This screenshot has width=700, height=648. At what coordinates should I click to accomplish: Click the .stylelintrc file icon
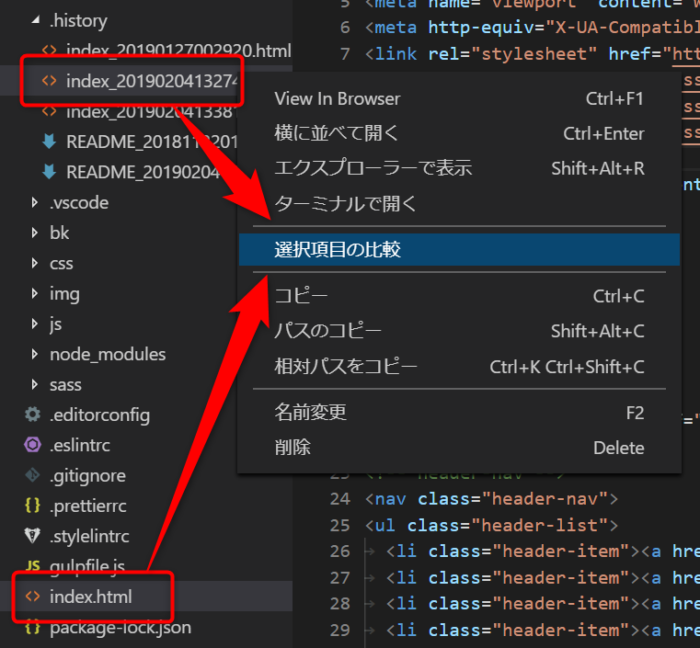32,537
